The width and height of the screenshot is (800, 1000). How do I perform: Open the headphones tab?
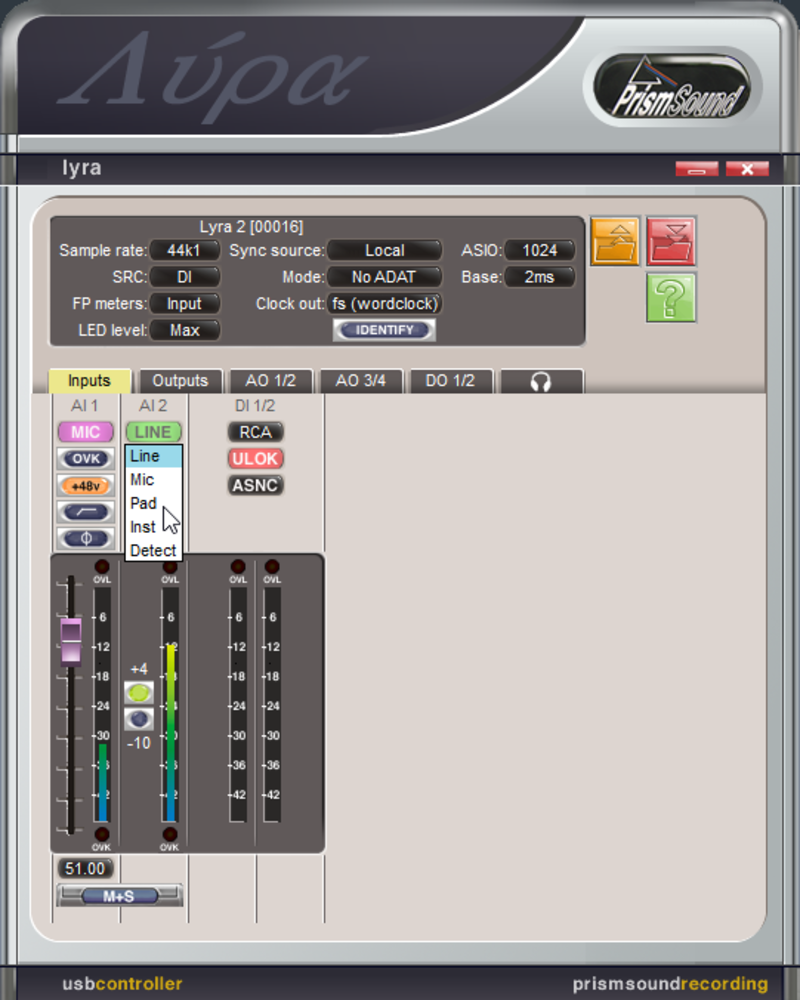[541, 381]
